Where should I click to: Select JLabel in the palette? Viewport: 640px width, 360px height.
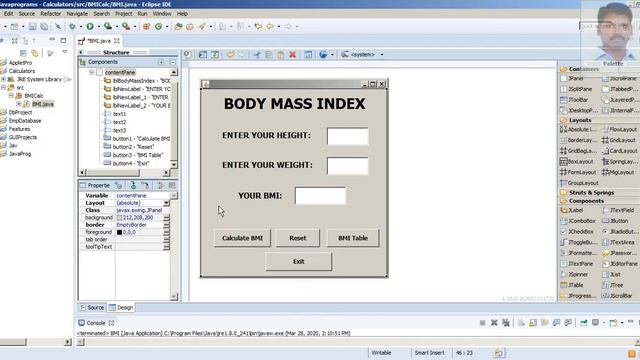(x=572, y=210)
